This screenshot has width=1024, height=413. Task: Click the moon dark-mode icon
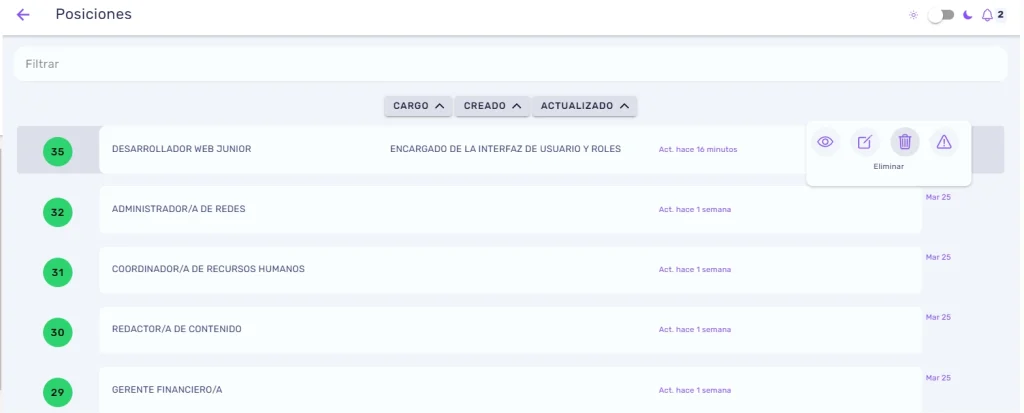(968, 15)
